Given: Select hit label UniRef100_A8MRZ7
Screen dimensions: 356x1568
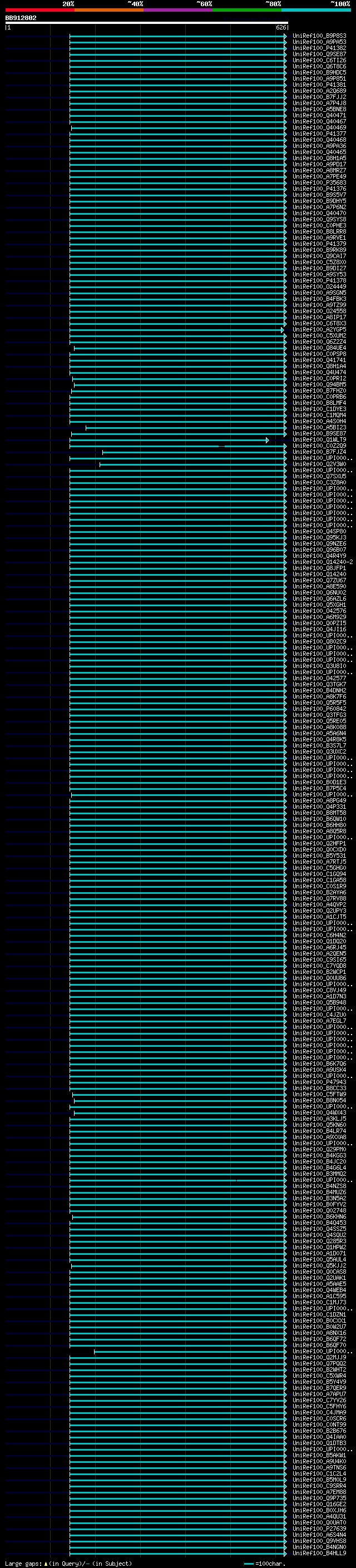Looking at the screenshot, I should pos(319,170).
